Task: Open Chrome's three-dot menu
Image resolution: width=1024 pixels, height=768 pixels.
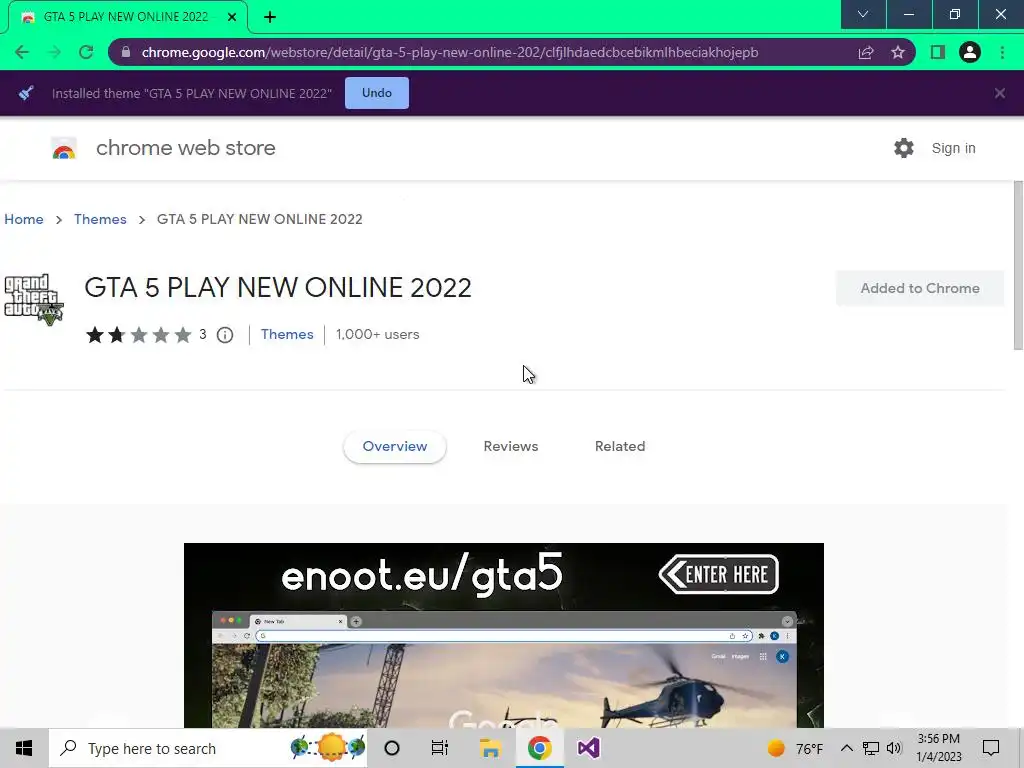Action: pyautogui.click(x=1002, y=52)
